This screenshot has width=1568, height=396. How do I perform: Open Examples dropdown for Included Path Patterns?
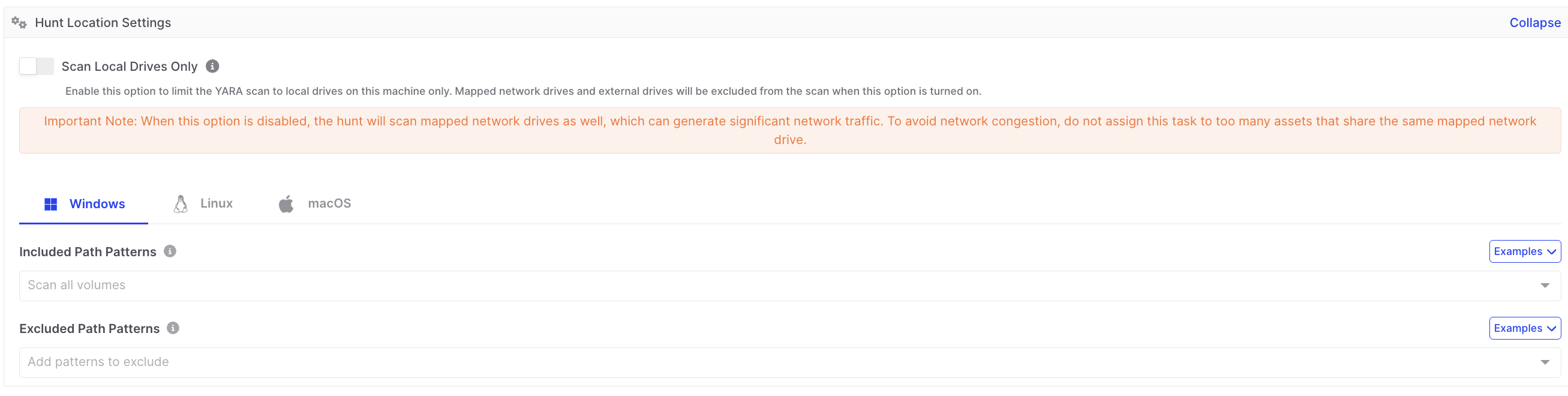click(x=1524, y=251)
